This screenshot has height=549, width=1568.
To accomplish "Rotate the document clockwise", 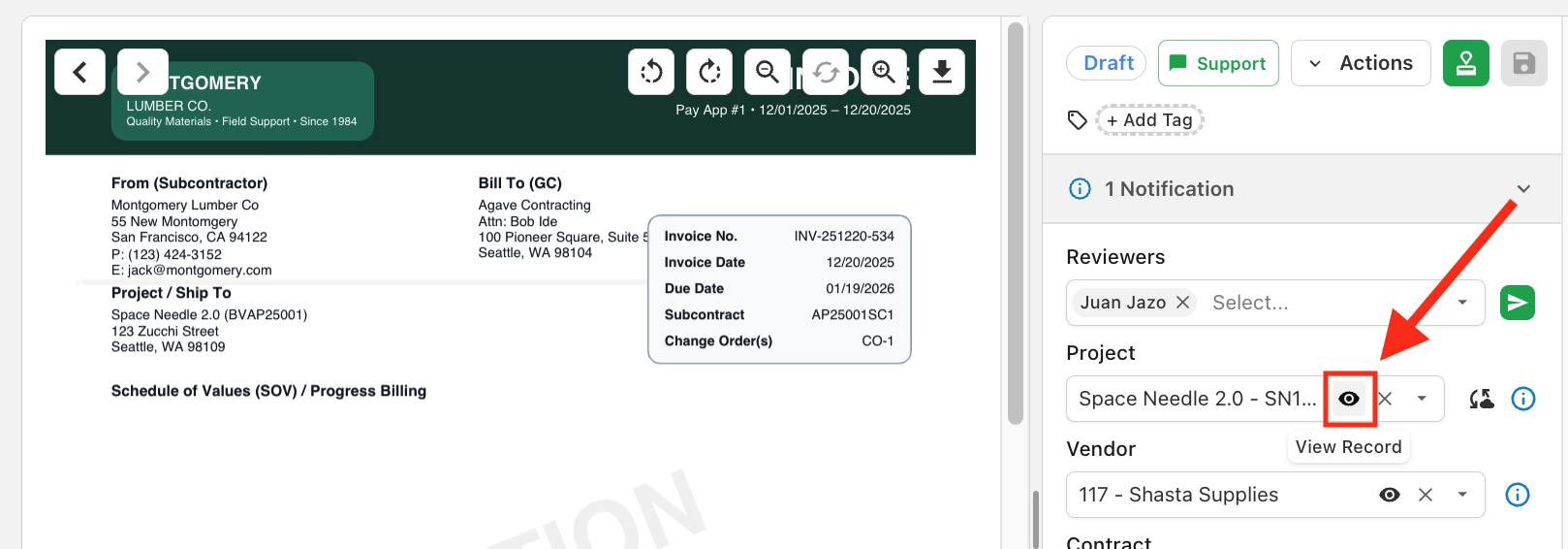I will [x=709, y=72].
